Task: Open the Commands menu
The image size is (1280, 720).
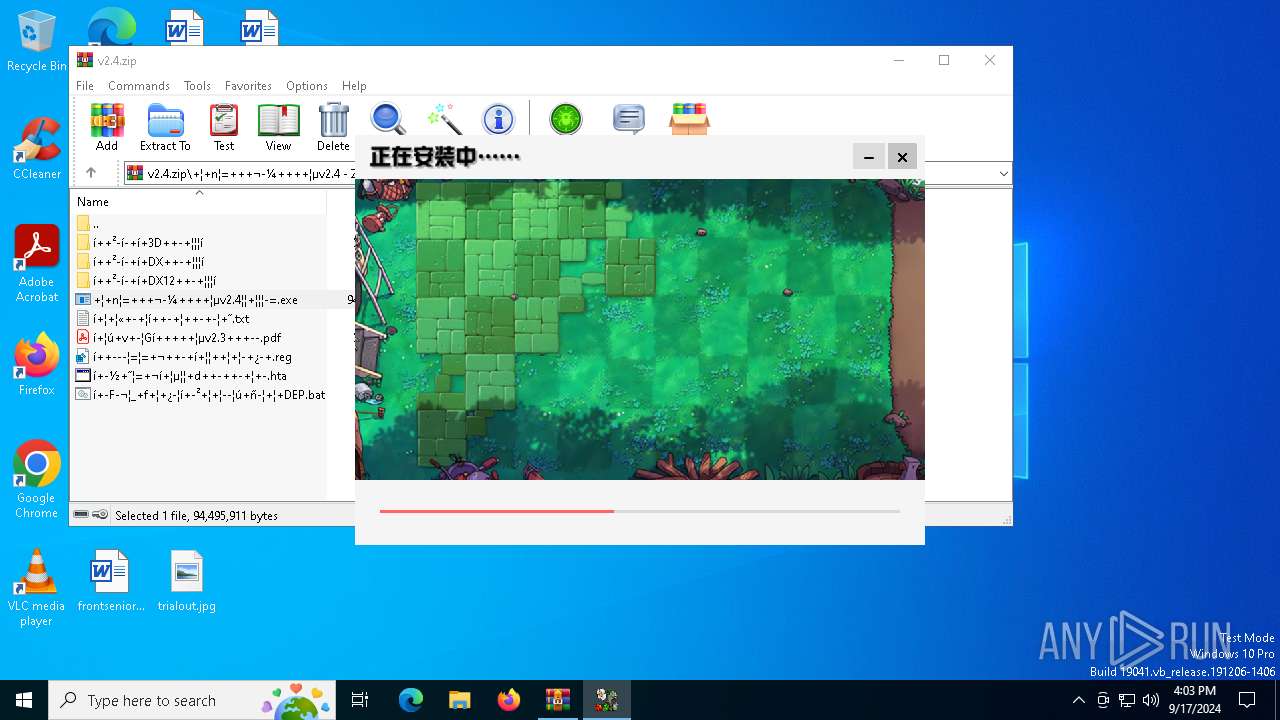Action: coord(139,86)
